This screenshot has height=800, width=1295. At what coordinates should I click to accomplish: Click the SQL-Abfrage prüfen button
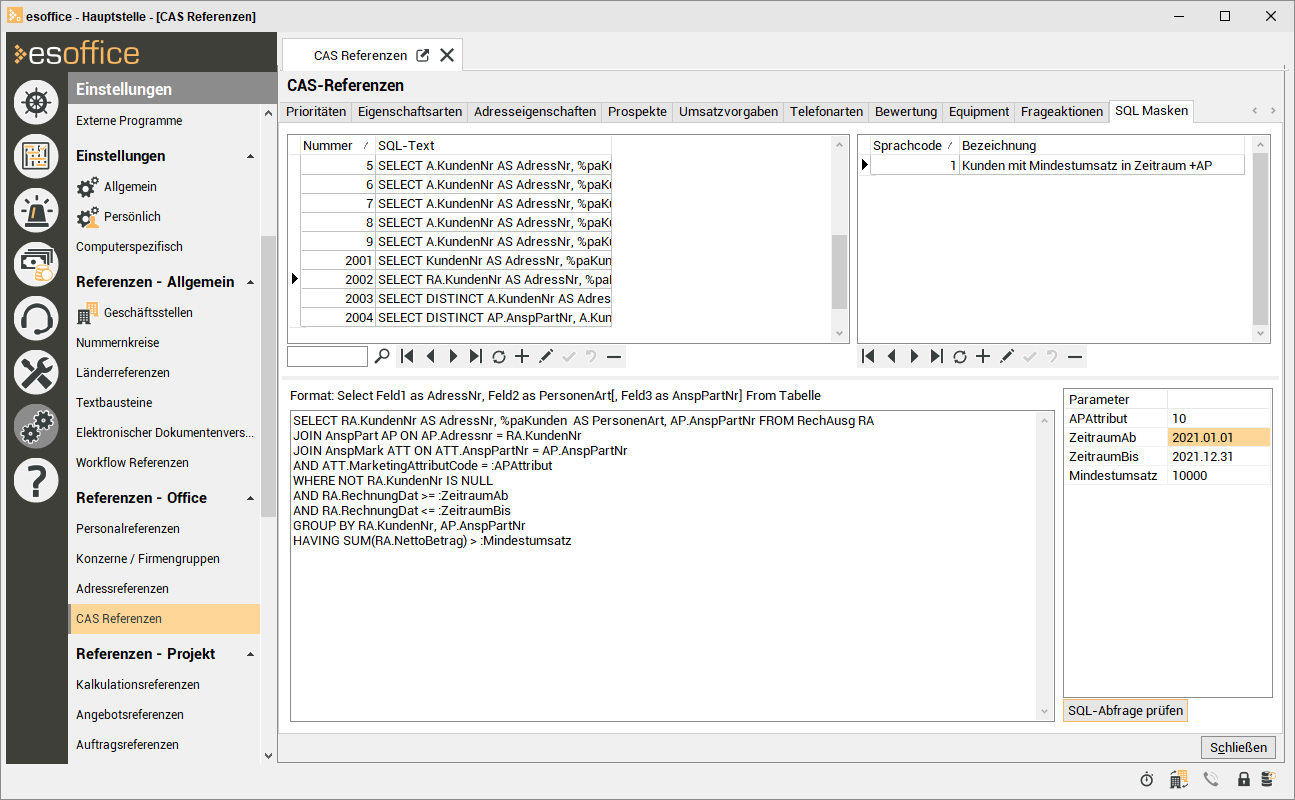(x=1125, y=711)
